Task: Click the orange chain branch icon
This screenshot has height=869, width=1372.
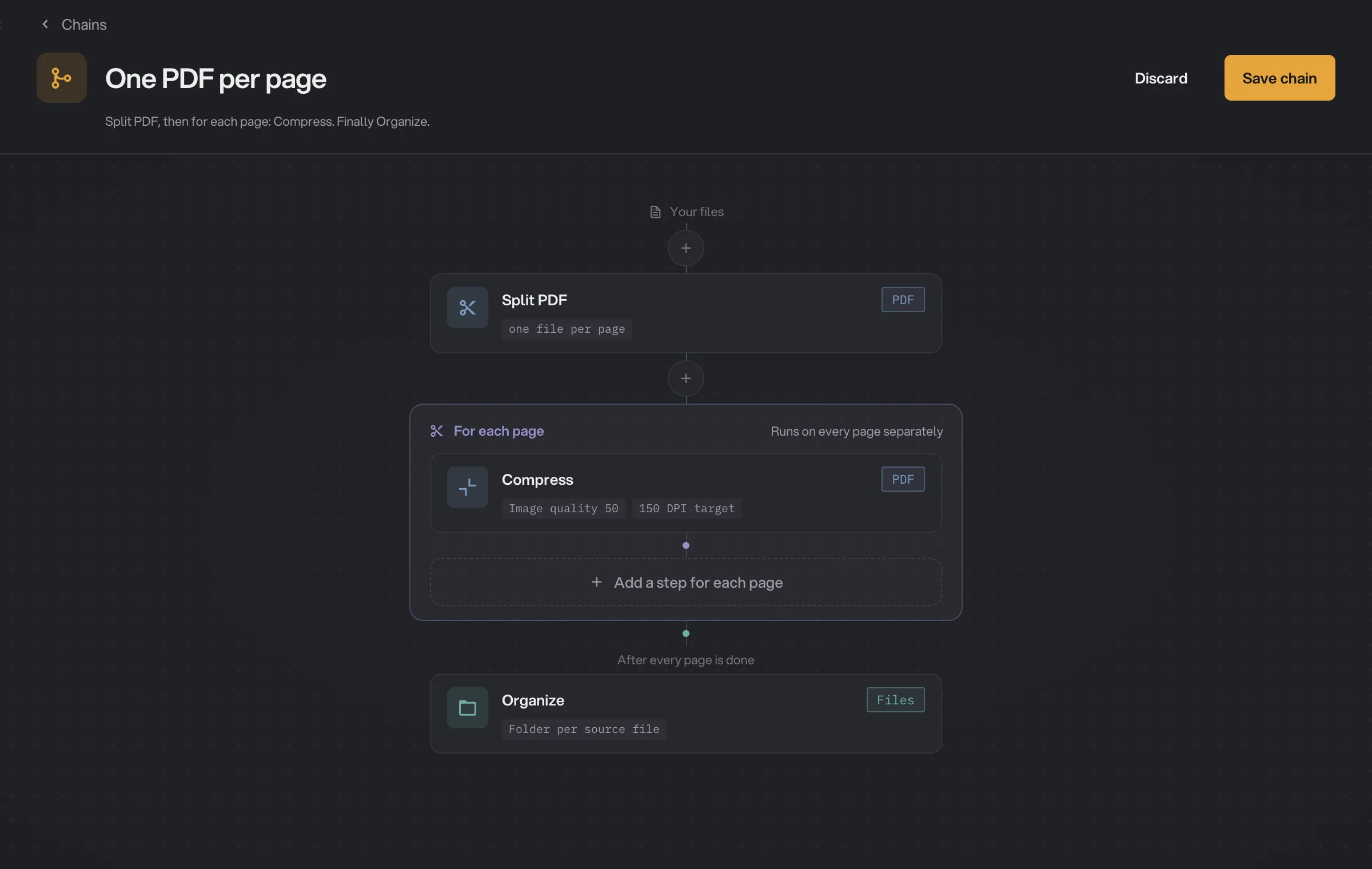Action: pos(62,78)
